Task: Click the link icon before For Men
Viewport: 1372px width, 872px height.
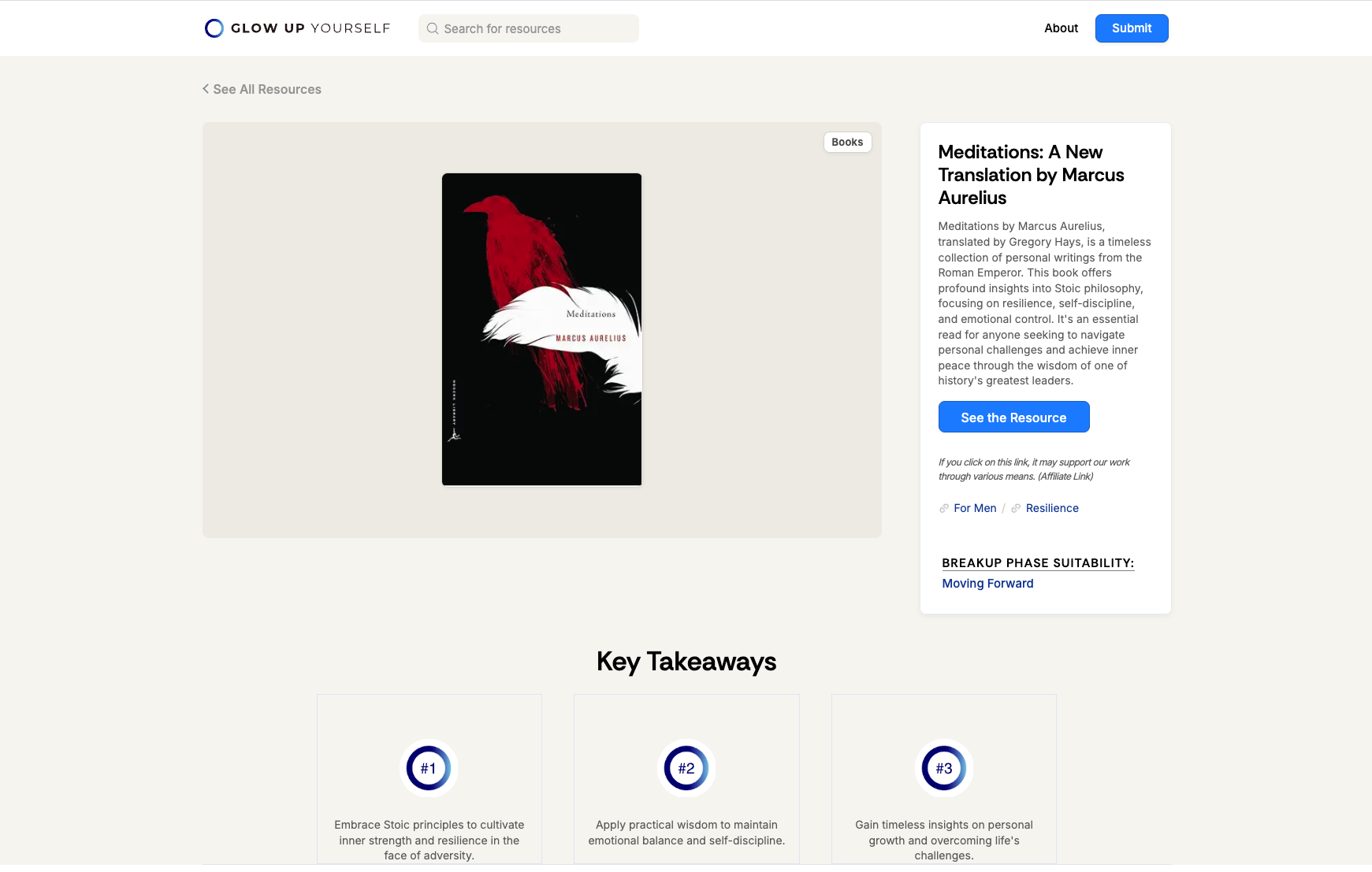Action: pyautogui.click(x=944, y=508)
